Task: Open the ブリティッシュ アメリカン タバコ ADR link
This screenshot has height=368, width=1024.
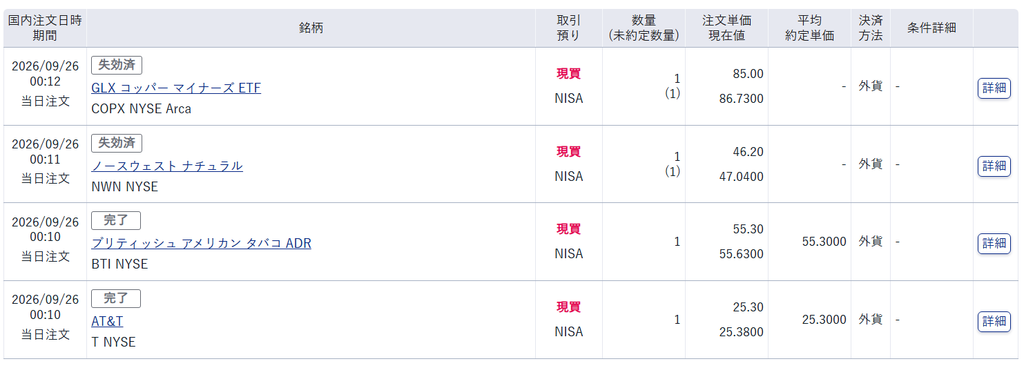Action: click(x=201, y=243)
